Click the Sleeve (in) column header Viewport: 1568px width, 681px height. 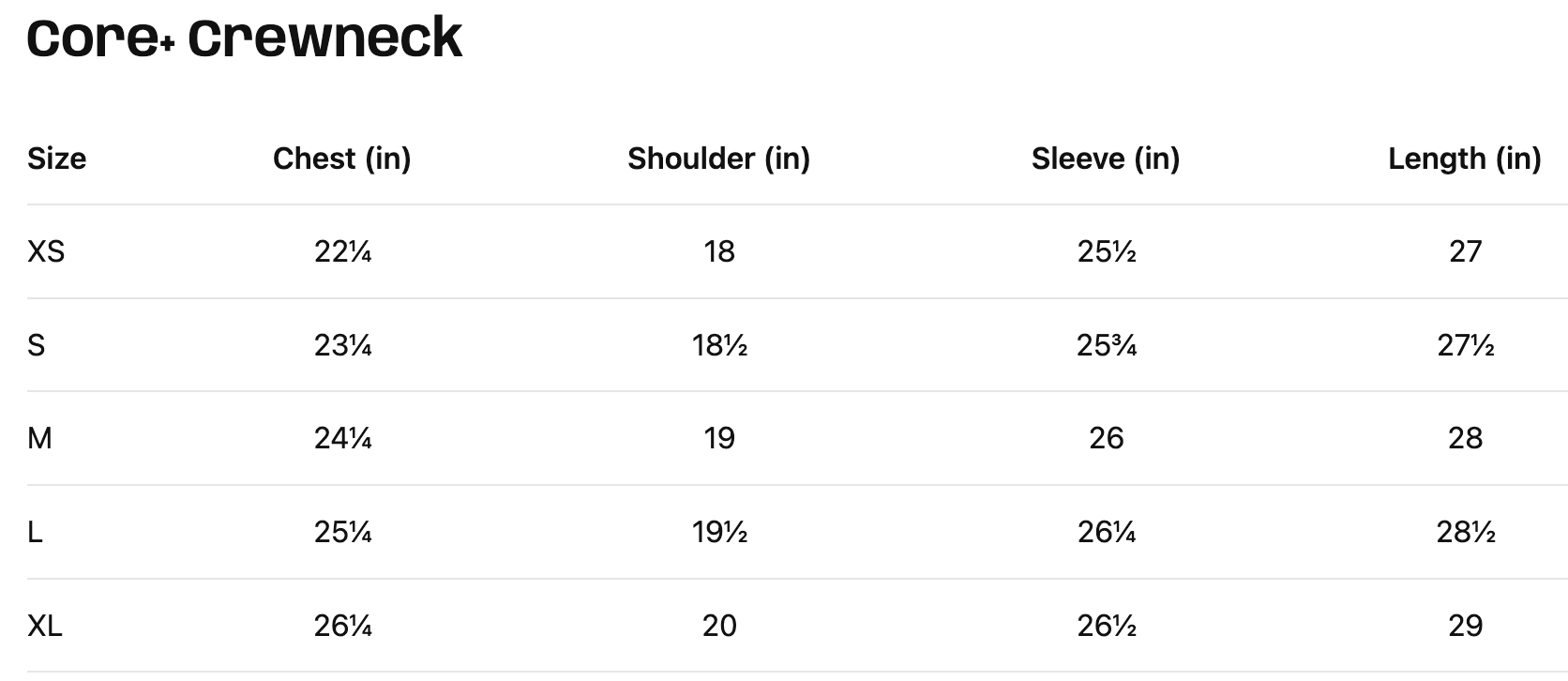(x=1106, y=159)
